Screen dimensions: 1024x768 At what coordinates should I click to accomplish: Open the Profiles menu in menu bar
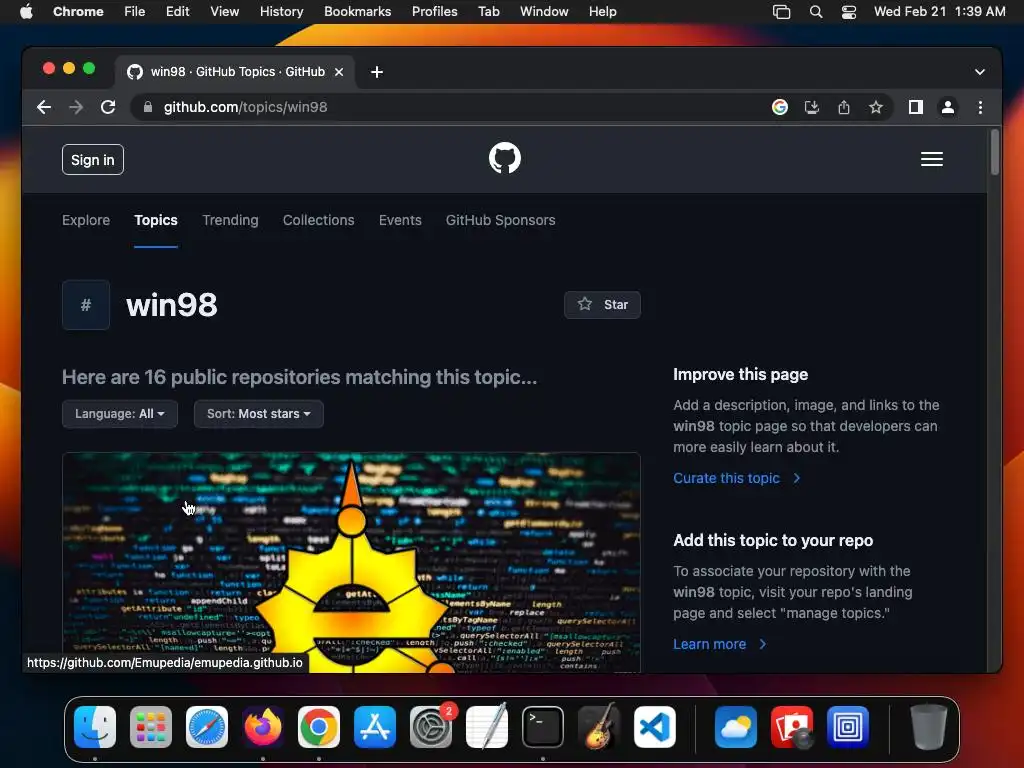coord(434,12)
